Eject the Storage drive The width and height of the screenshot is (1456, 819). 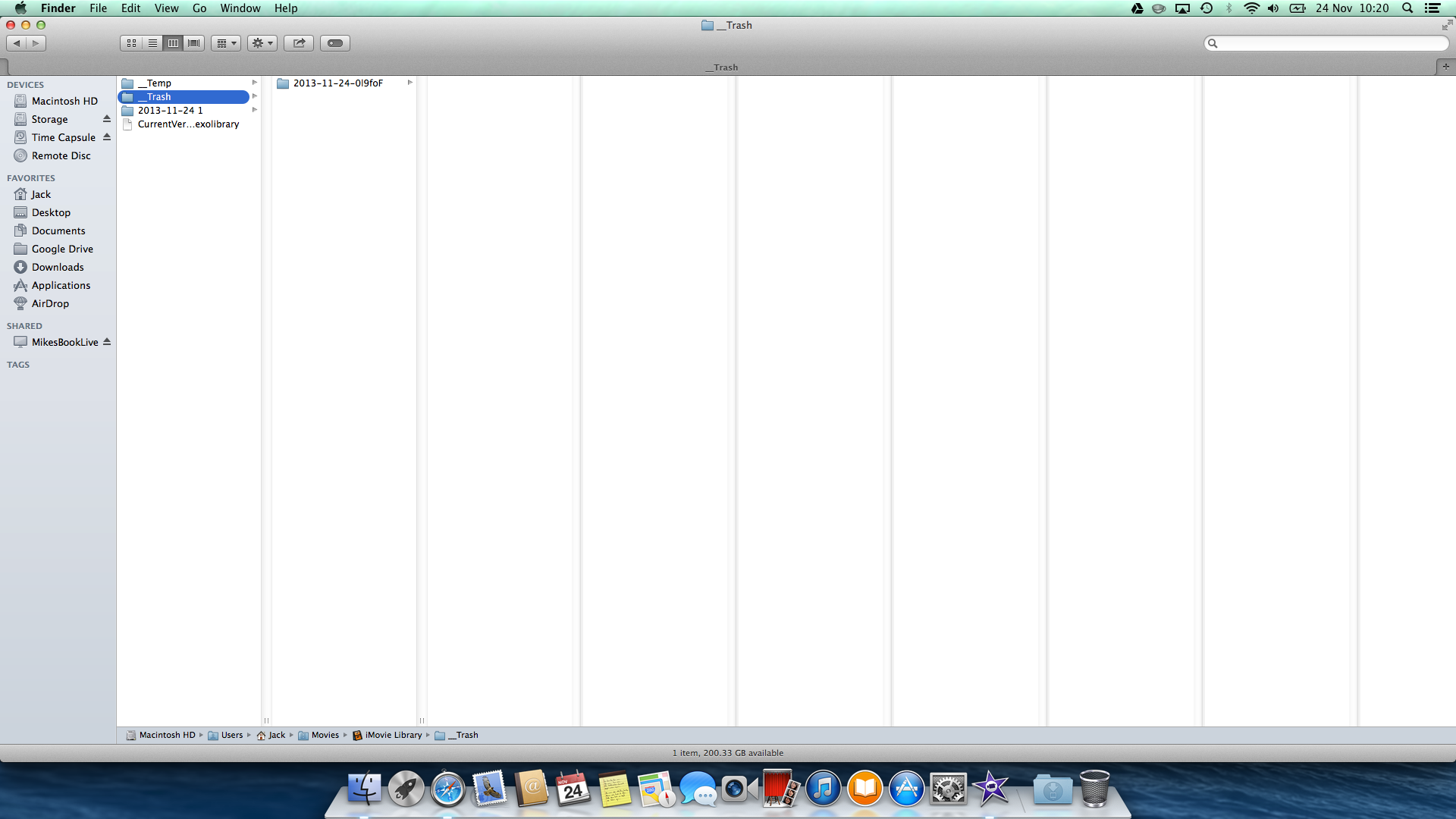coord(107,119)
